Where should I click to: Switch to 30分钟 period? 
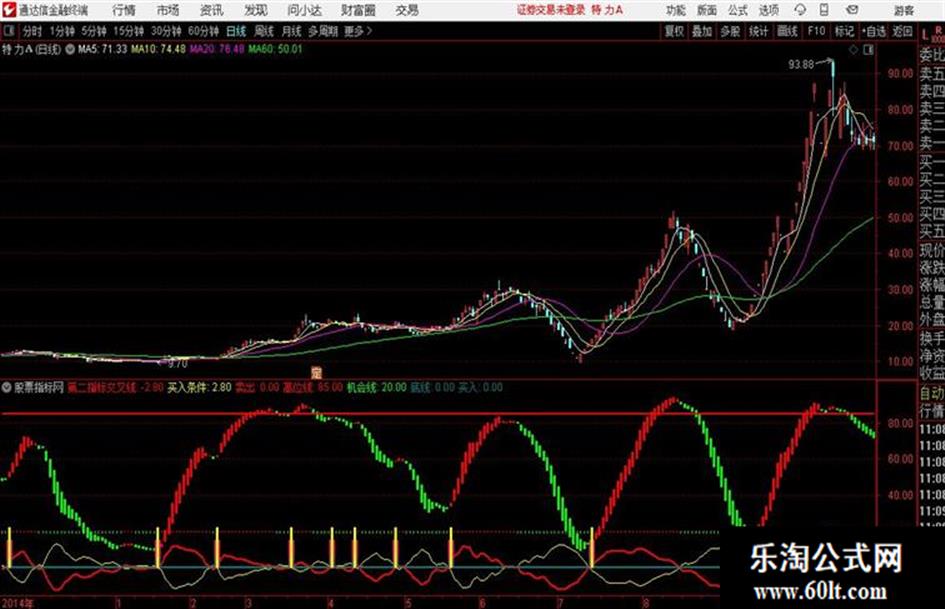(166, 31)
